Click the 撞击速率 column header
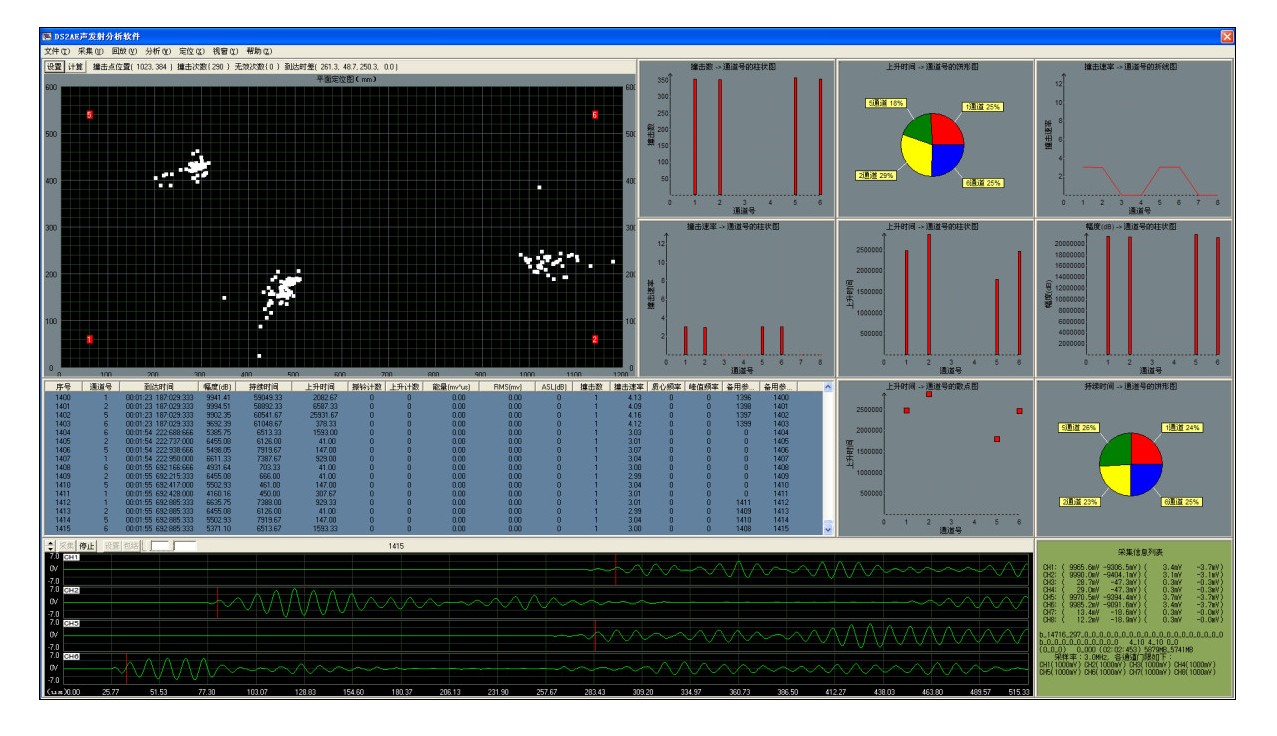Viewport: 1277px width, 736px height. pyautogui.click(x=630, y=385)
